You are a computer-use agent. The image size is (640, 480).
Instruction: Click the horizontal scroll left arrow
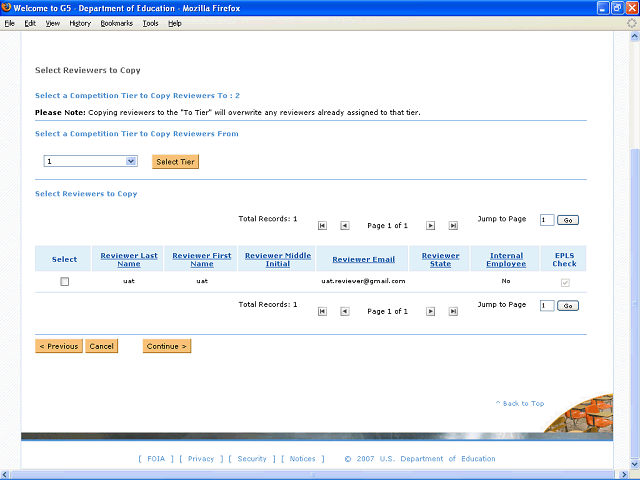[x=5, y=475]
